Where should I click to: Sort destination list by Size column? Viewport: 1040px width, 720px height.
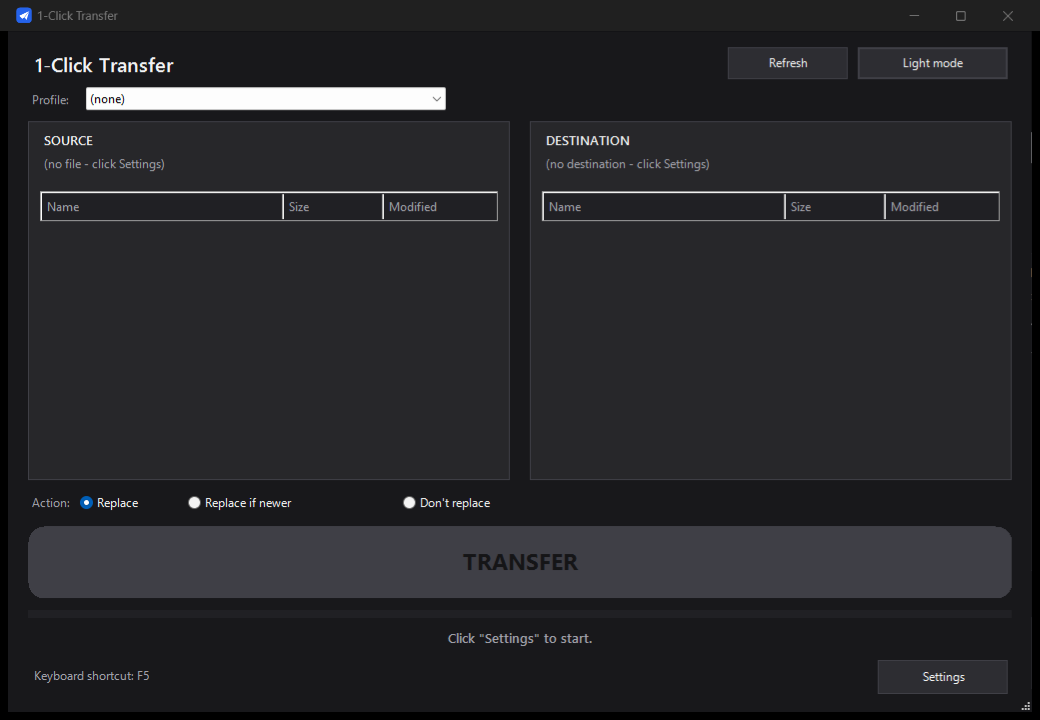pos(834,207)
